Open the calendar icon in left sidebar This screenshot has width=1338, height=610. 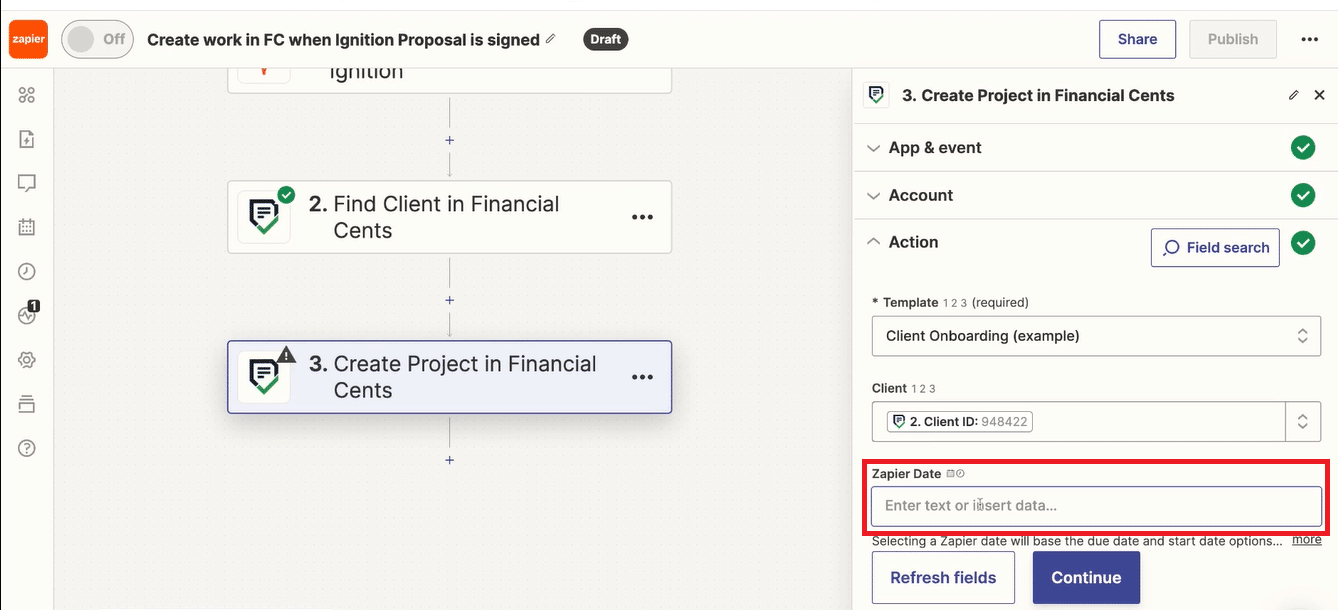coord(27,227)
